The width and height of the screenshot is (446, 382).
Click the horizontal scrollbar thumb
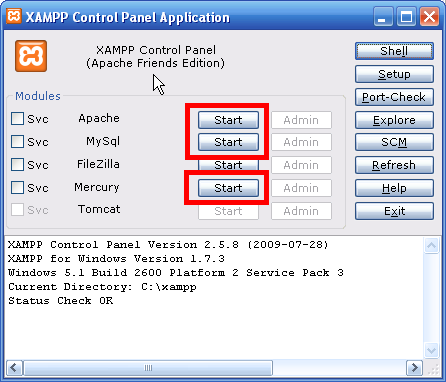[x=148, y=368]
